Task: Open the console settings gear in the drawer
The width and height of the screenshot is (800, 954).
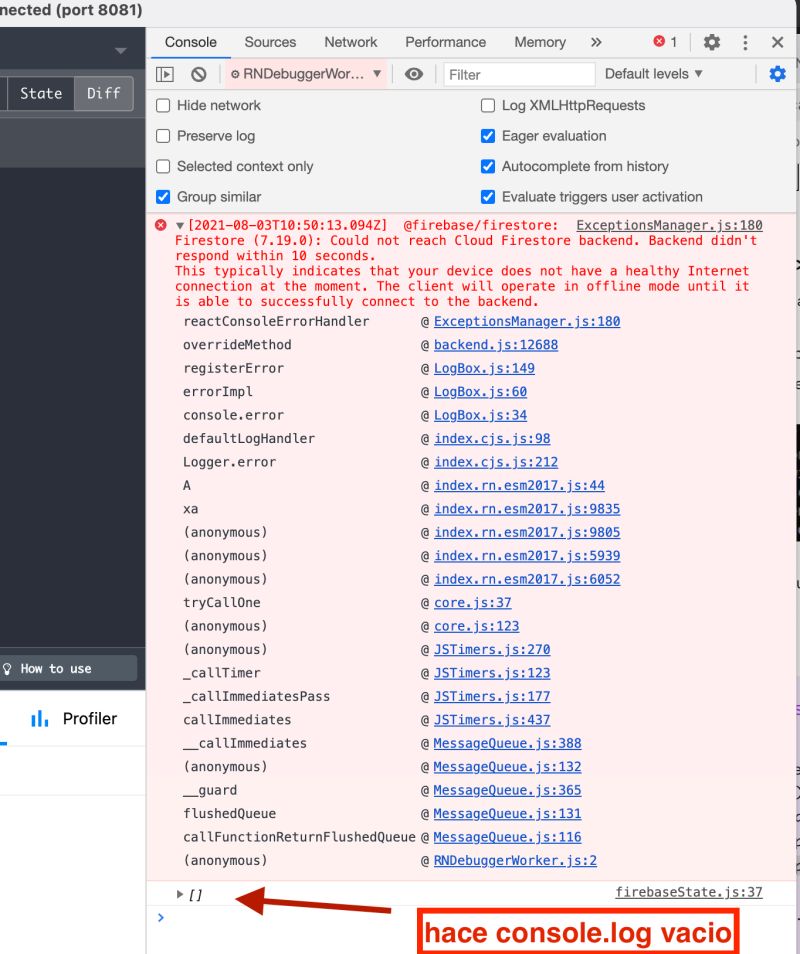Action: click(x=777, y=73)
